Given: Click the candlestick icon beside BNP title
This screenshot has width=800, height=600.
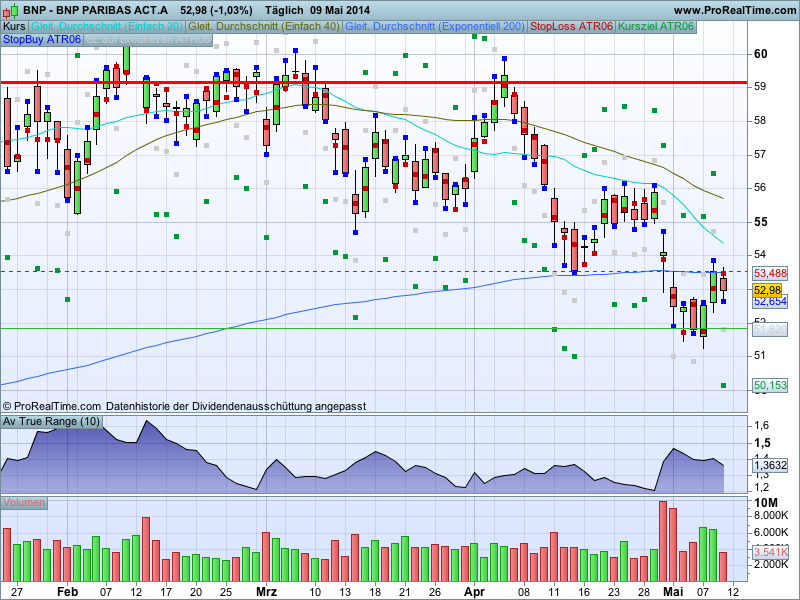Looking at the screenshot, I should pyautogui.click(x=10, y=10).
